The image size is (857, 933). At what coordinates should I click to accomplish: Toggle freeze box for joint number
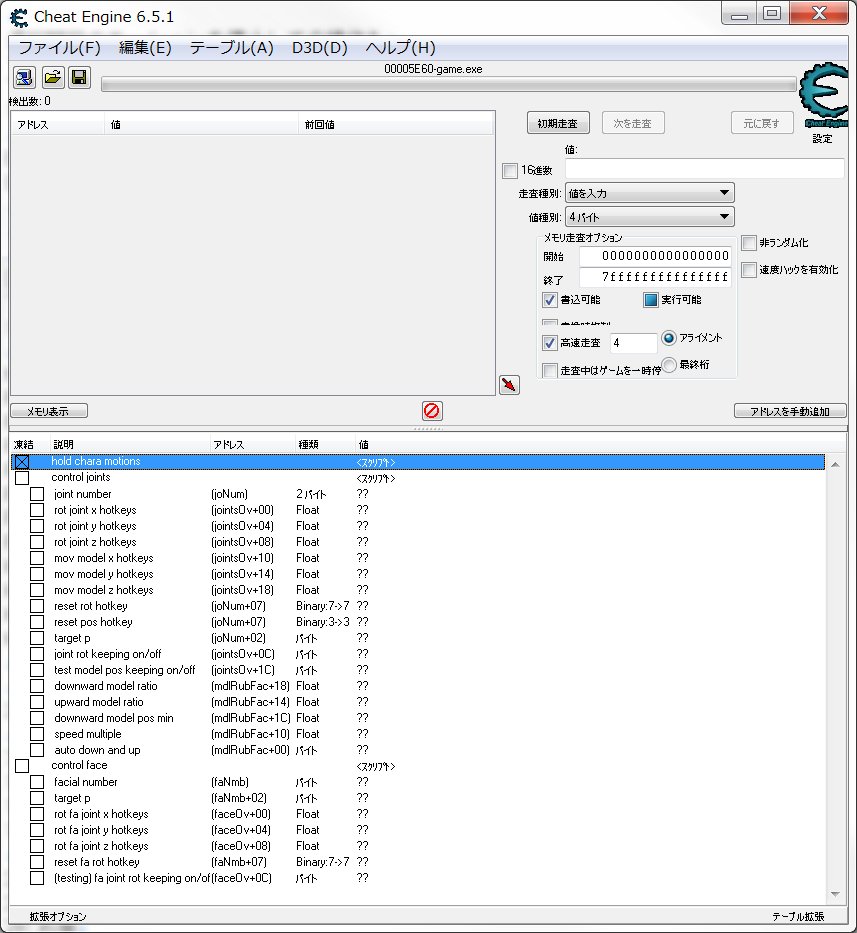pos(37,494)
